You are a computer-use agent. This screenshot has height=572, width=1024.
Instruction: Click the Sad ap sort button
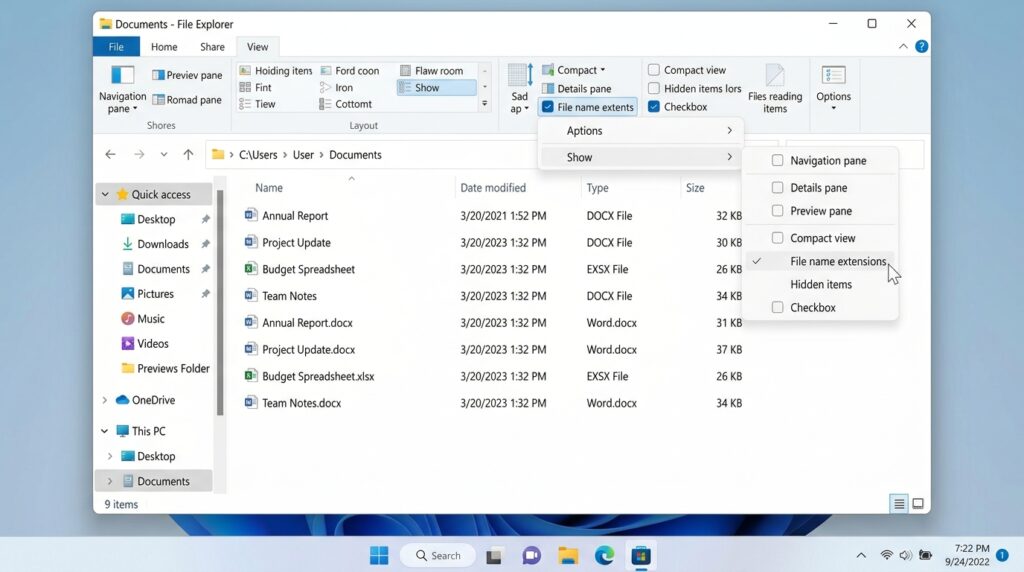520,89
